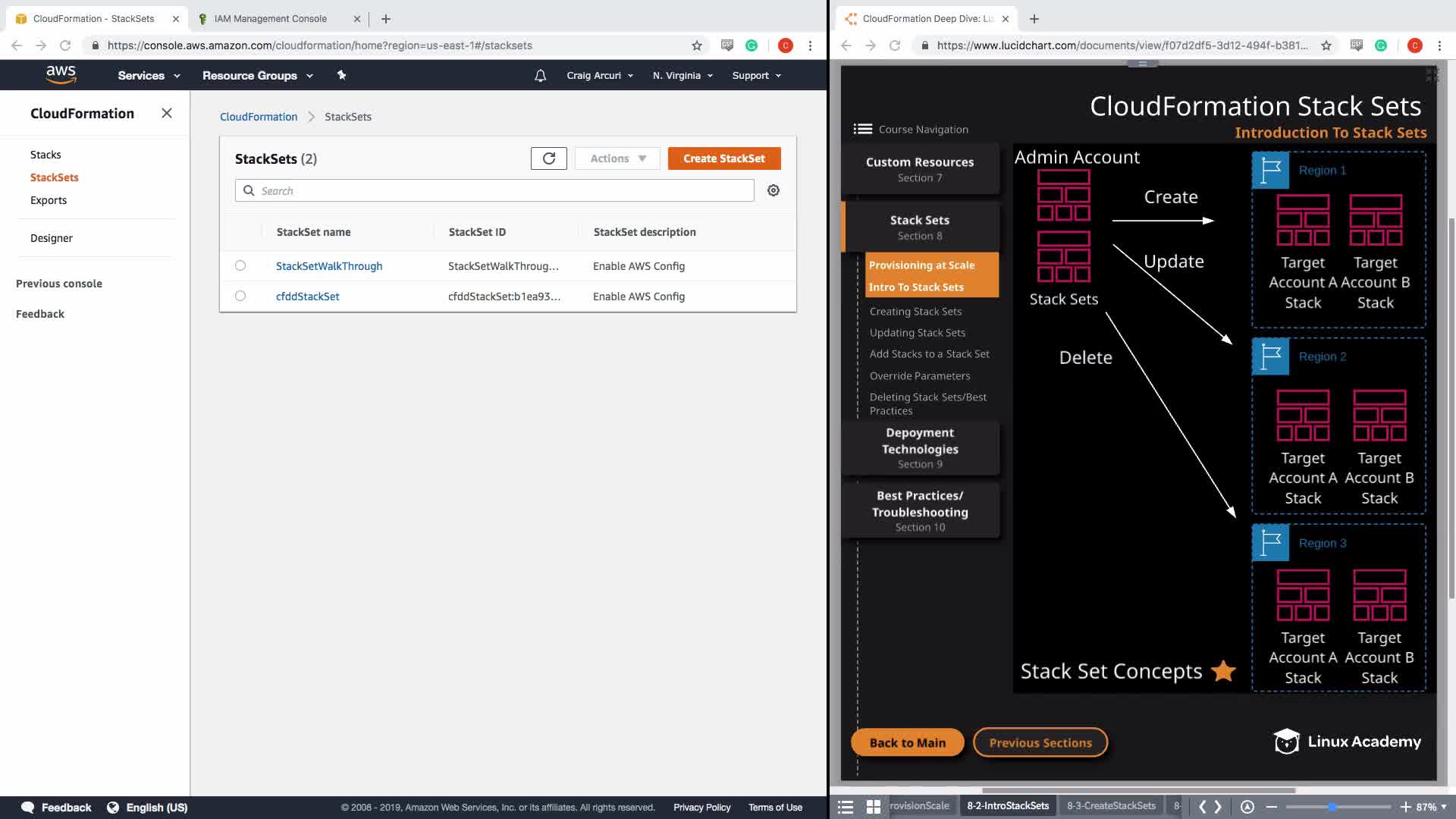Screen dimensions: 1456x819
Task: Open the StackSetWalkThrough link
Action: pos(328,266)
